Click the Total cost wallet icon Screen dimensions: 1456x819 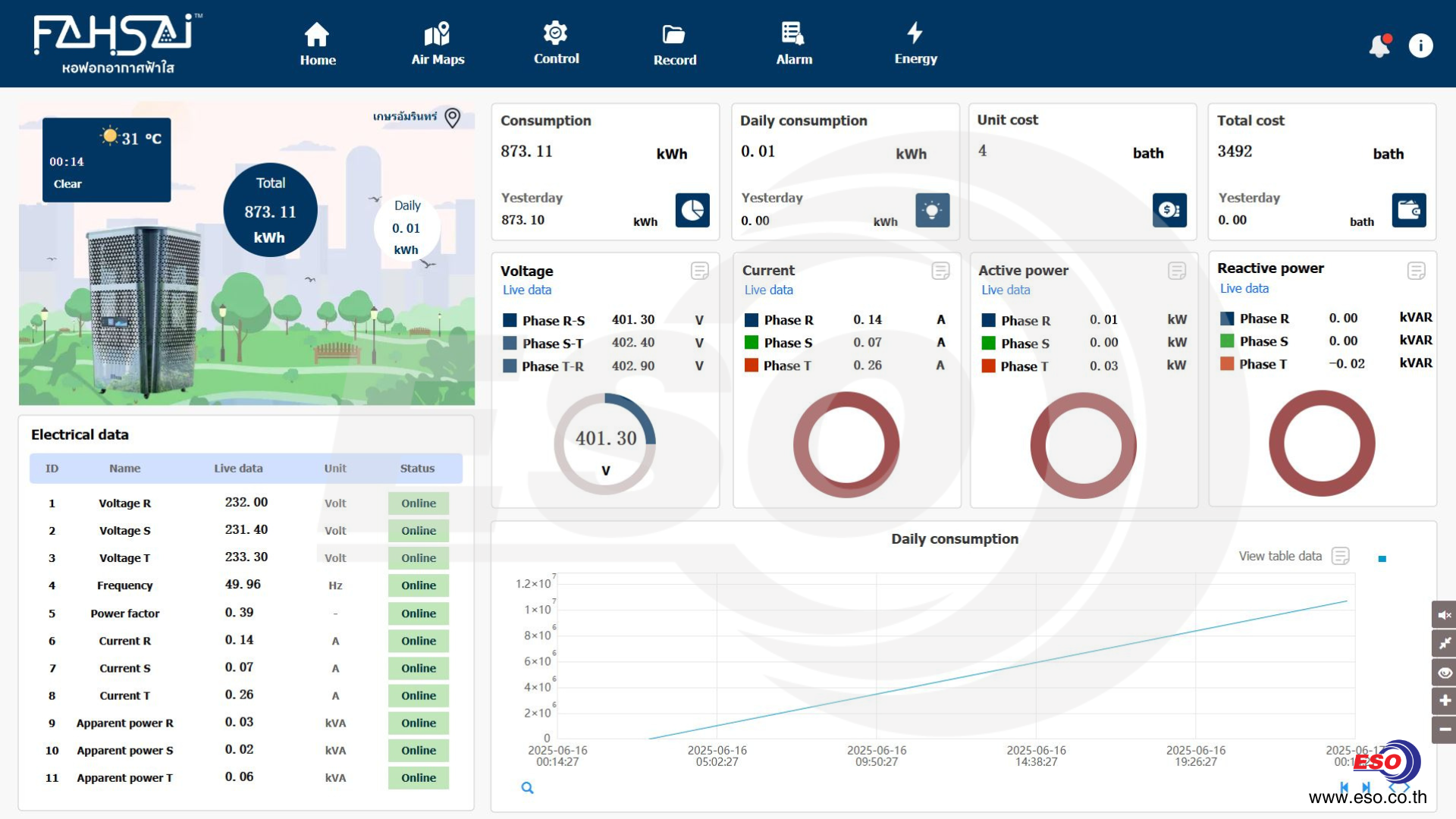coord(1409,210)
